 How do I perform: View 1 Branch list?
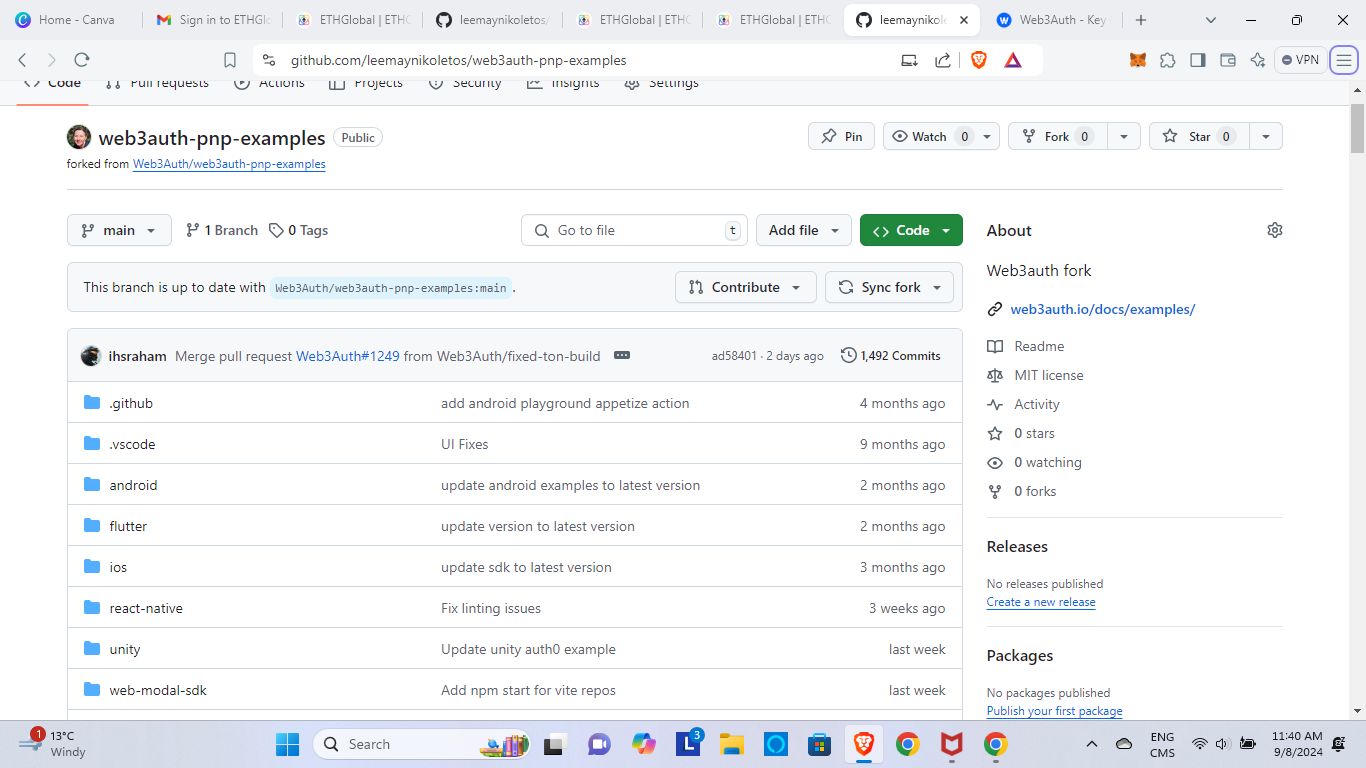222,230
